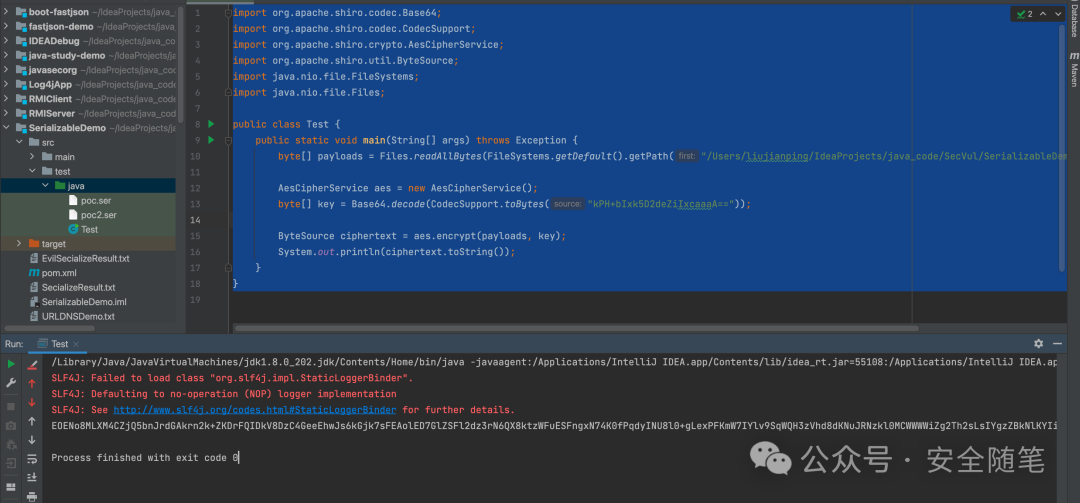Click run gutter icon beside main method line
The height and width of the screenshot is (503, 1080).
[x=211, y=140]
